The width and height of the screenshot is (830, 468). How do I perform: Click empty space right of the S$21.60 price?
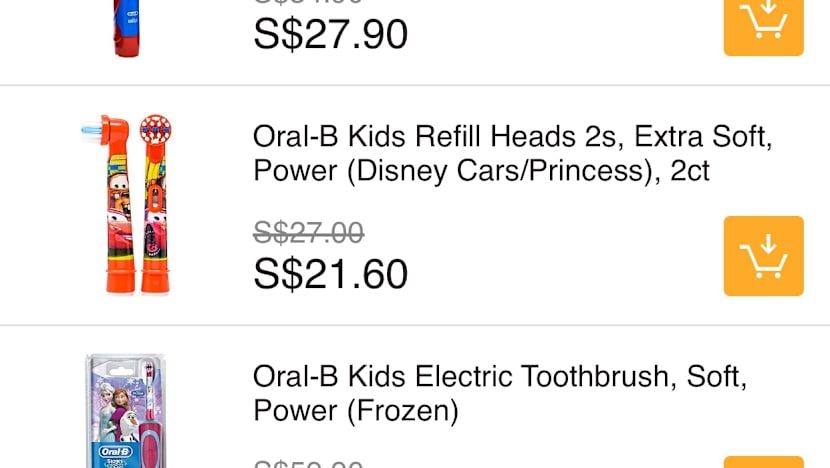point(560,274)
